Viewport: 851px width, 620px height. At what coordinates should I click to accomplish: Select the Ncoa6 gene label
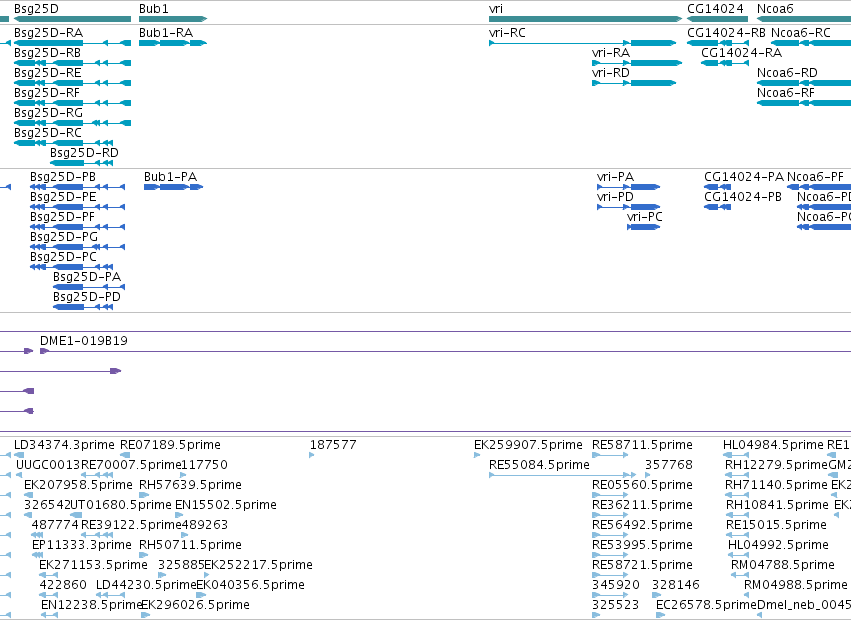coord(775,9)
